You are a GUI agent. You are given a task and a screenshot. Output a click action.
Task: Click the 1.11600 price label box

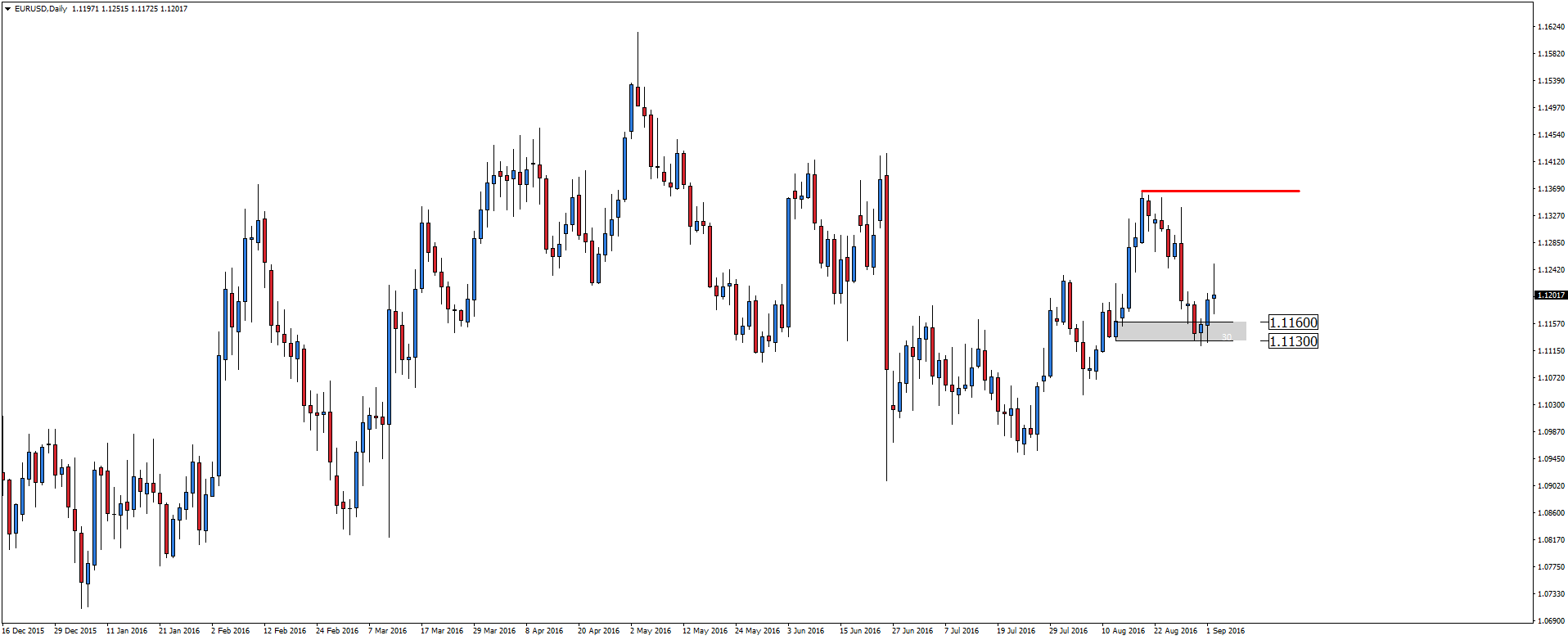1293,322
